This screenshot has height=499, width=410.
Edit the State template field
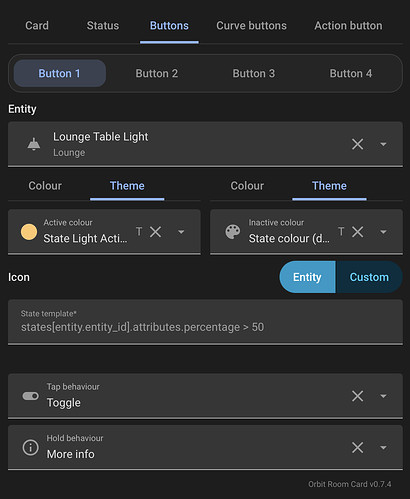[x=205, y=322]
